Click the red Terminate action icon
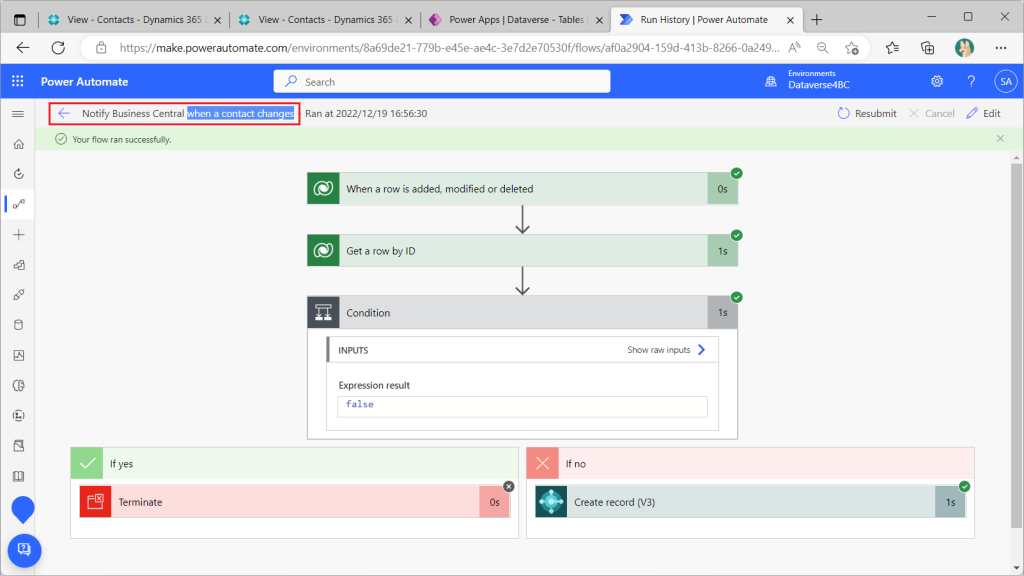Viewport: 1024px width, 576px height. (95, 502)
